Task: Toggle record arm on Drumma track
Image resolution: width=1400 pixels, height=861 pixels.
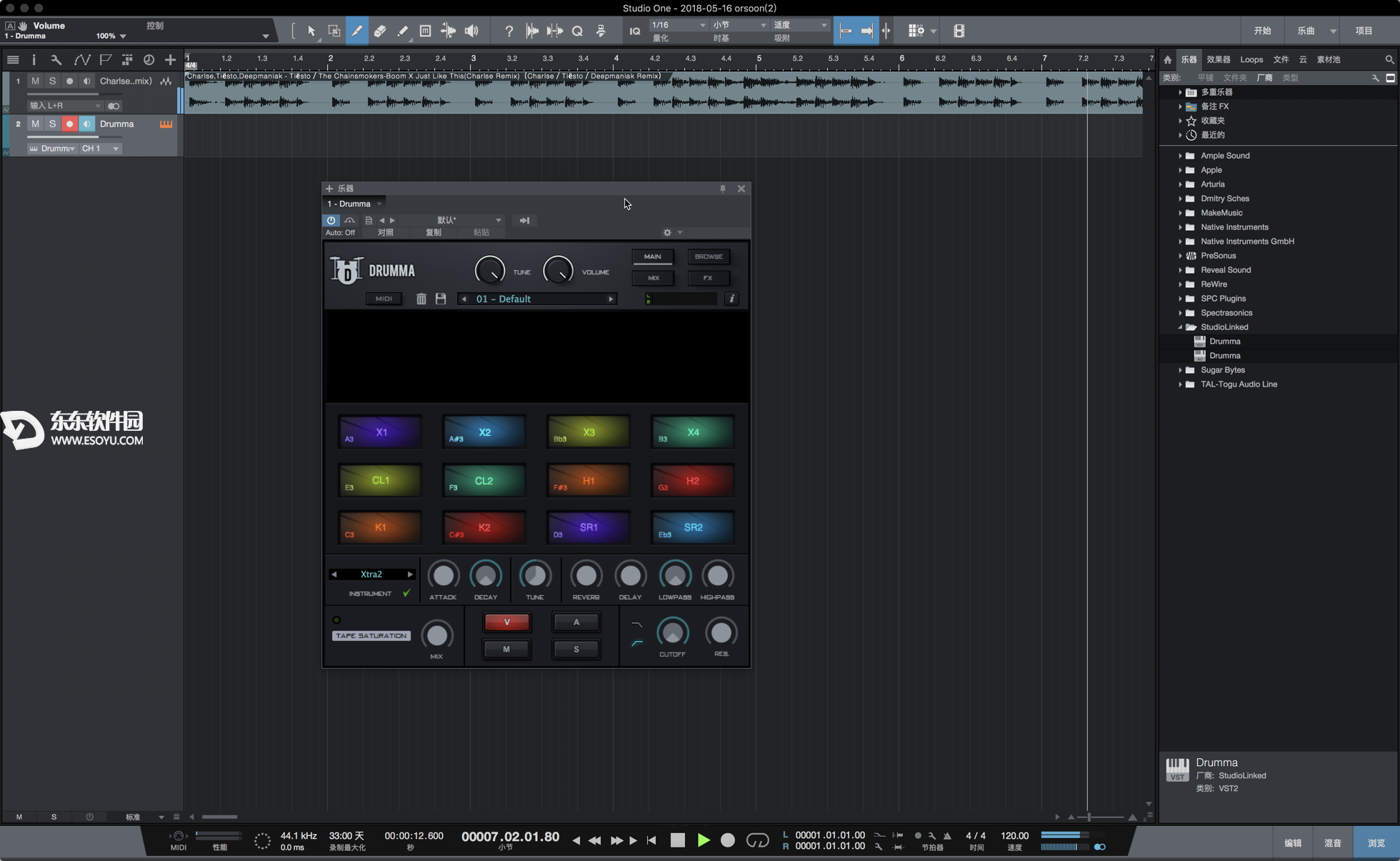Action: (x=69, y=124)
